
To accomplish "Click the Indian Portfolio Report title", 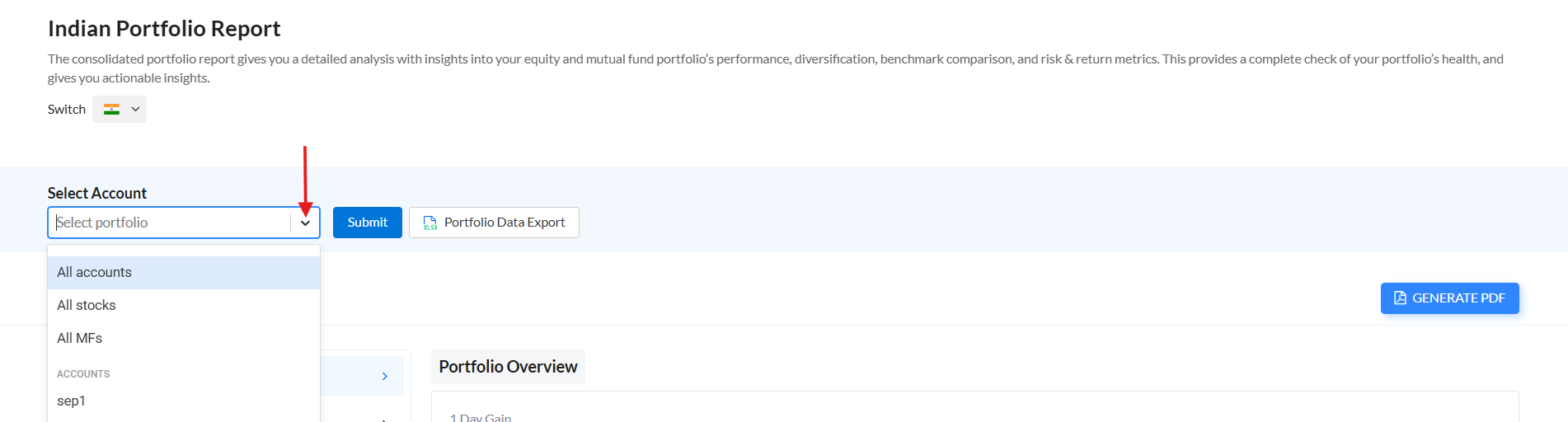I will point(164,29).
